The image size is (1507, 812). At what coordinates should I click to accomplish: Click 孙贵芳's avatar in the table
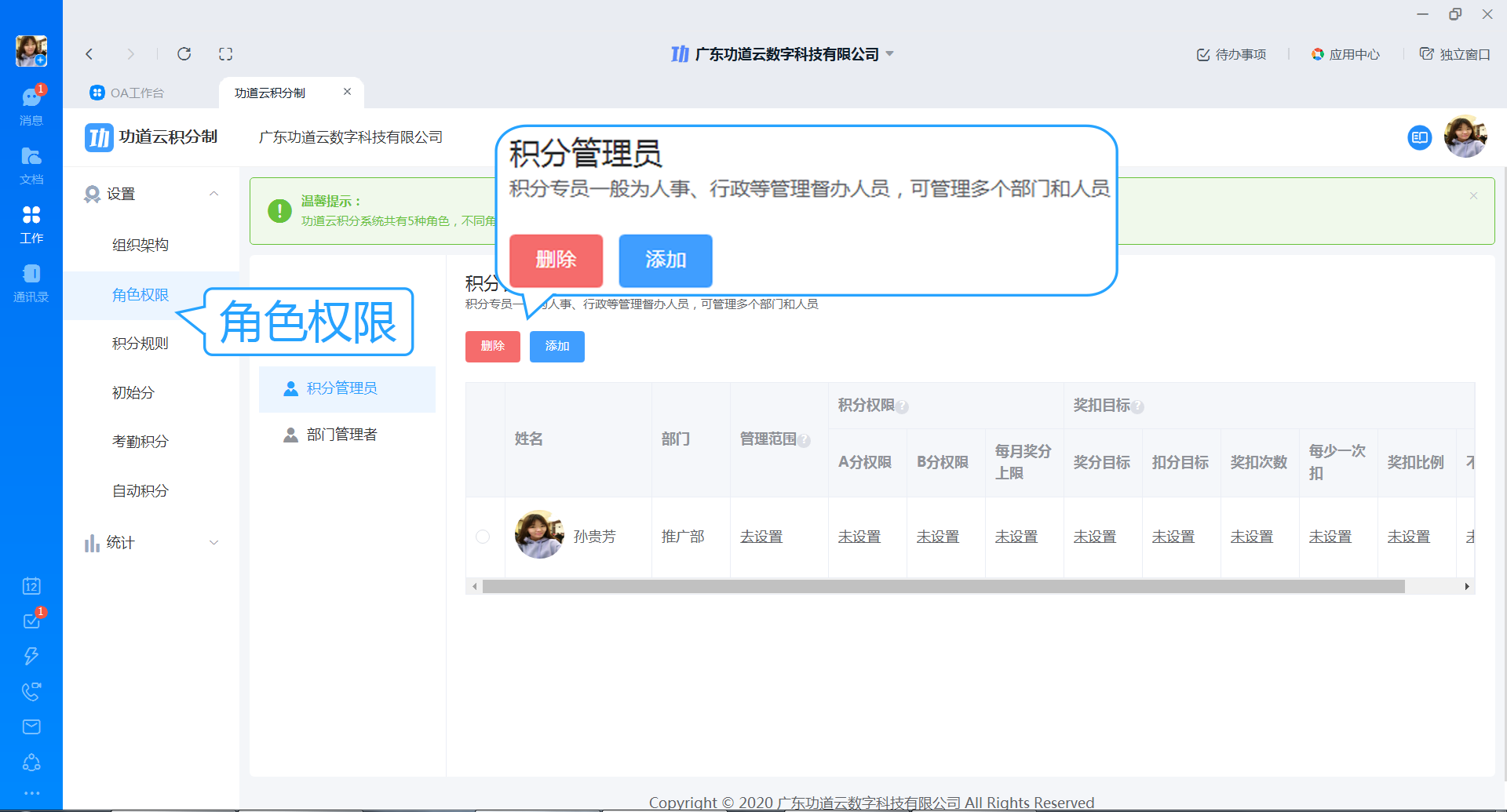click(x=539, y=535)
